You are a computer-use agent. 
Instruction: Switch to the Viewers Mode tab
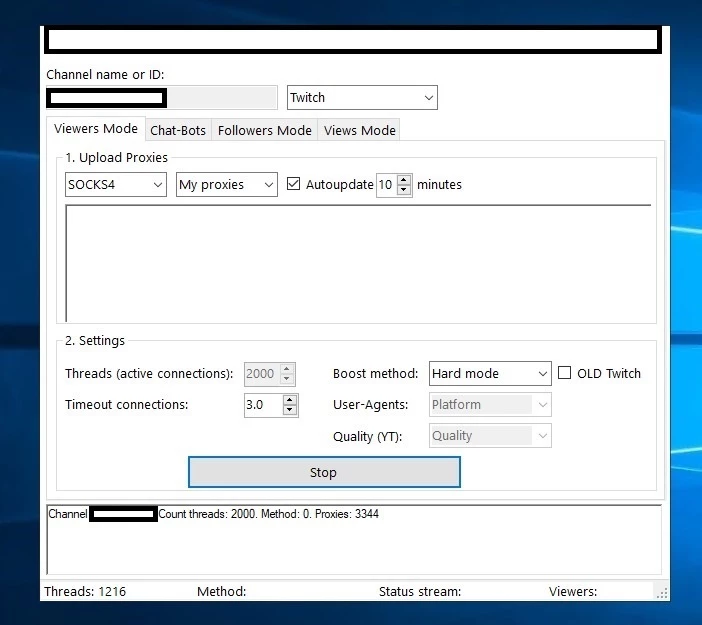click(96, 129)
